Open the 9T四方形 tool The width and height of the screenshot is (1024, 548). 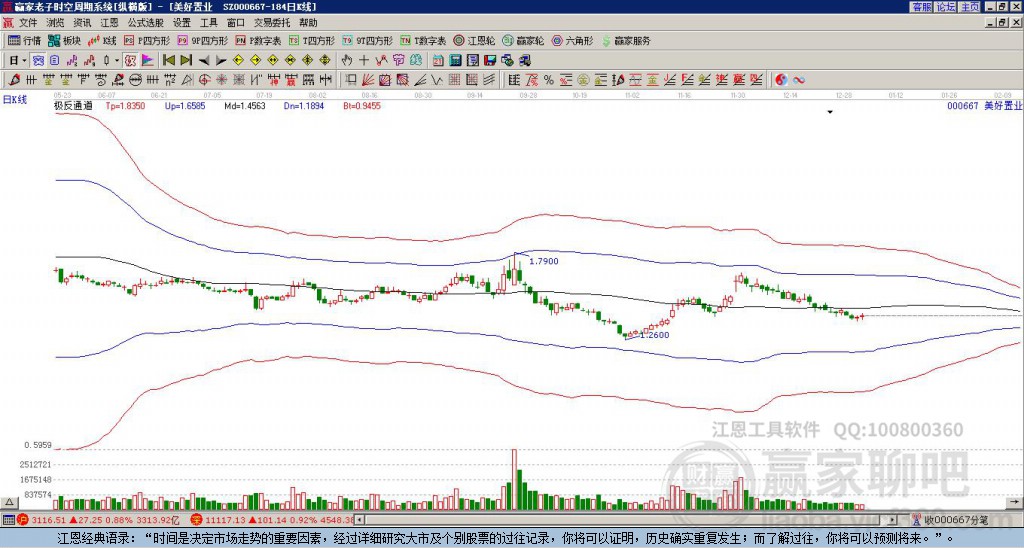tap(367, 40)
